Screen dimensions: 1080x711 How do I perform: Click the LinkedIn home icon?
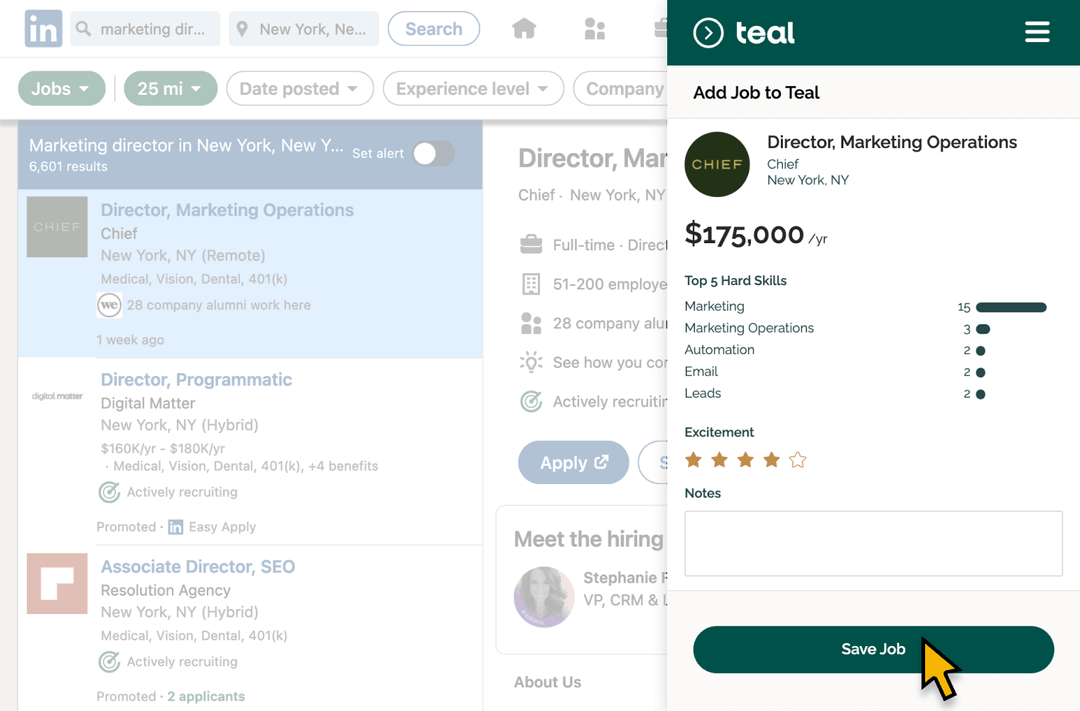(524, 28)
